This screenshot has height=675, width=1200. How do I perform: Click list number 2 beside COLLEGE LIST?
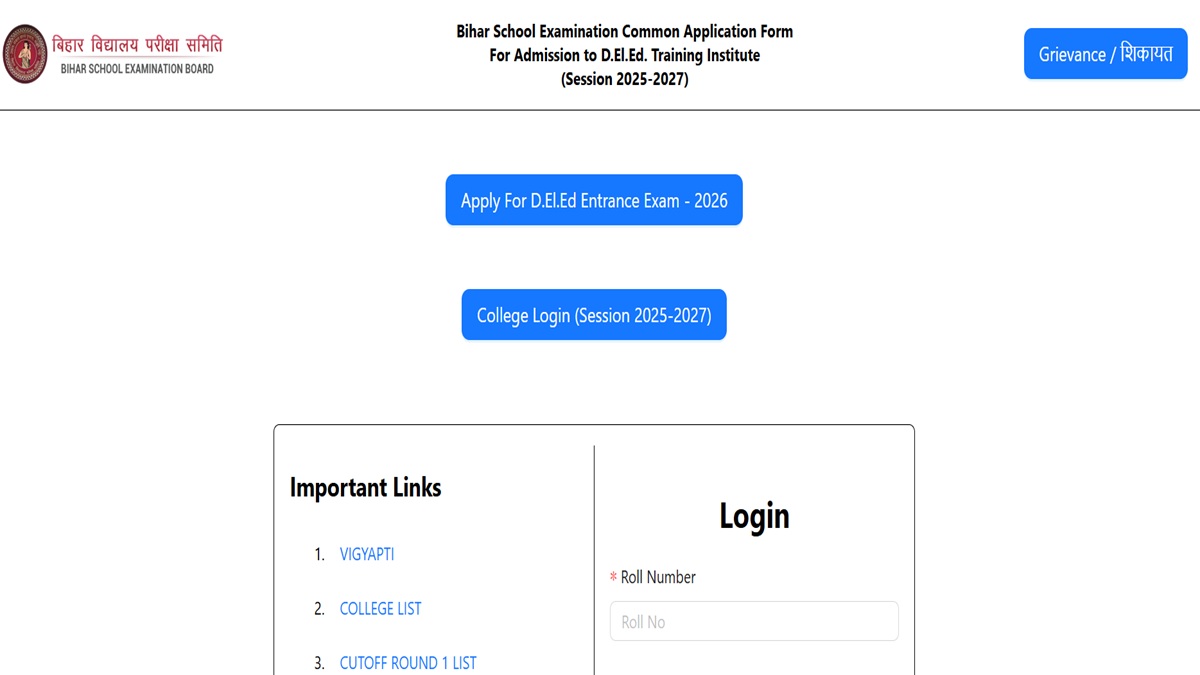(x=319, y=608)
